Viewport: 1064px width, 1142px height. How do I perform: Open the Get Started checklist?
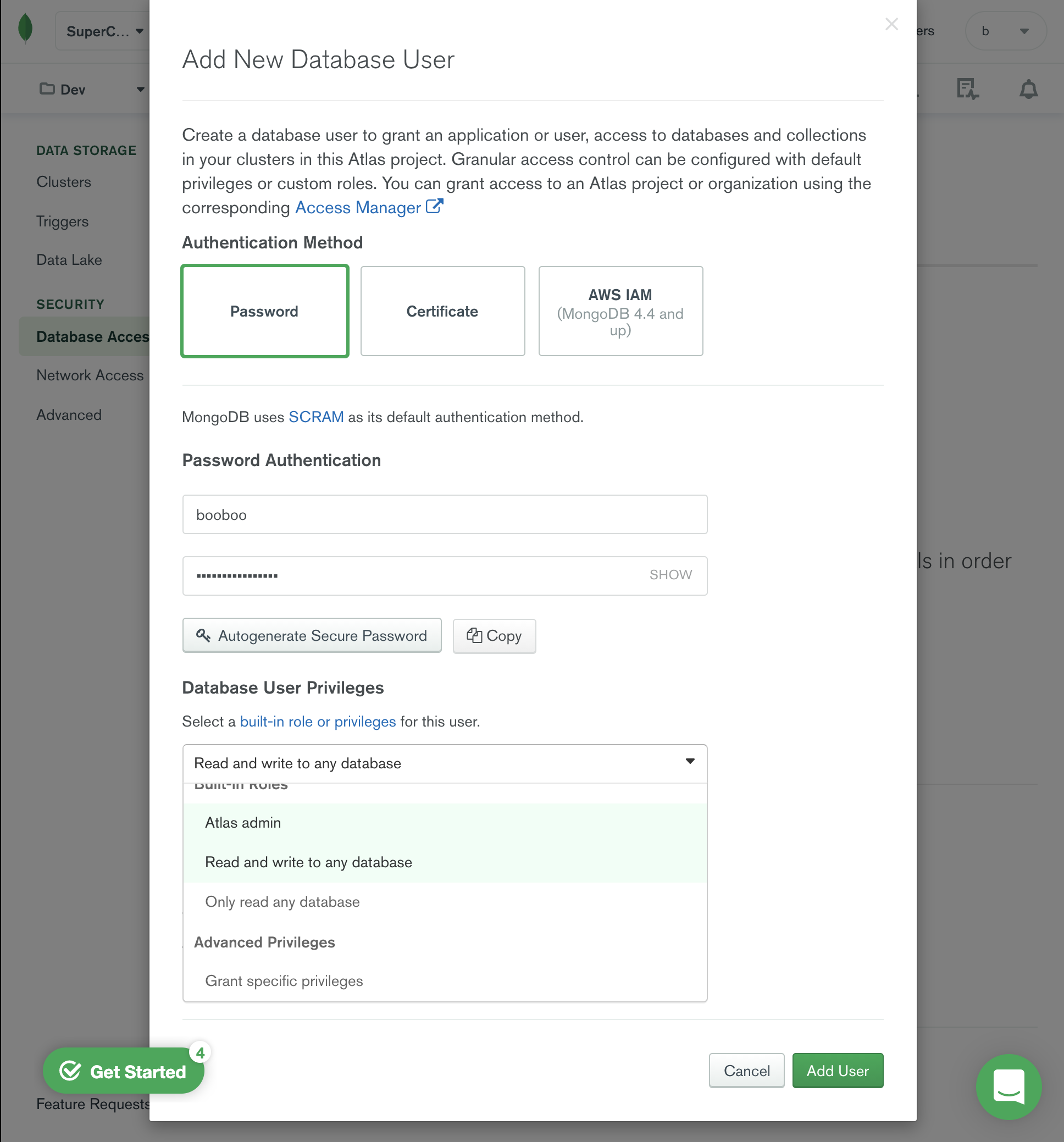[x=124, y=1071]
